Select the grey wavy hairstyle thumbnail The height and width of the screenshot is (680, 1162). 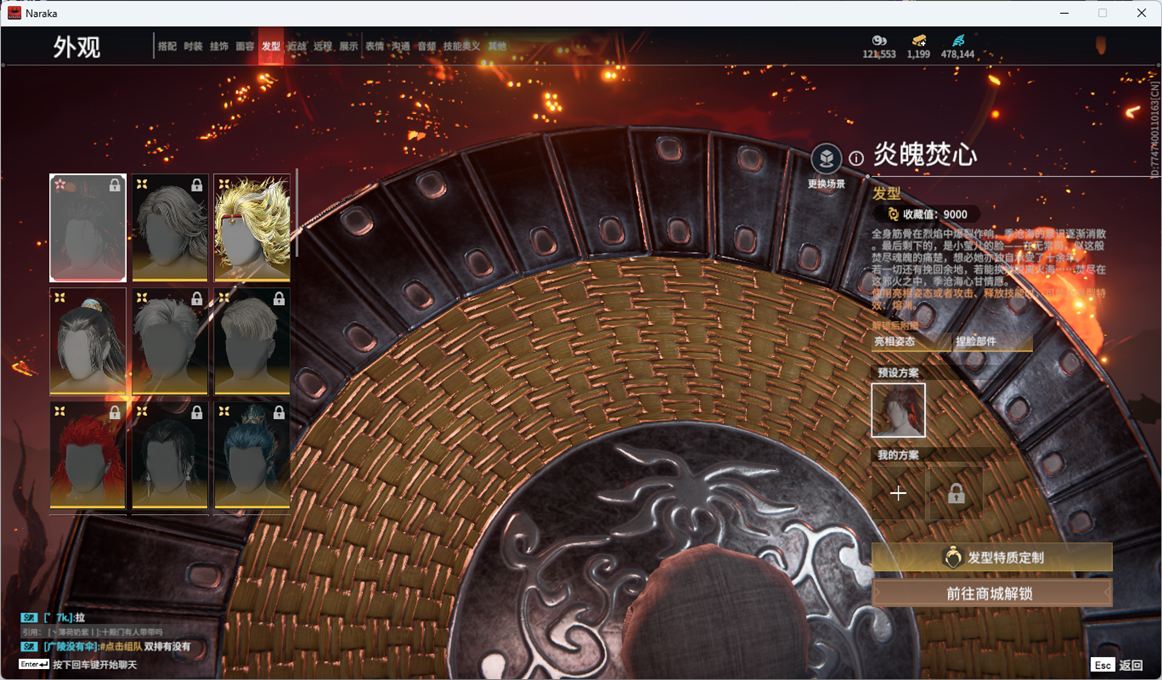(x=170, y=227)
